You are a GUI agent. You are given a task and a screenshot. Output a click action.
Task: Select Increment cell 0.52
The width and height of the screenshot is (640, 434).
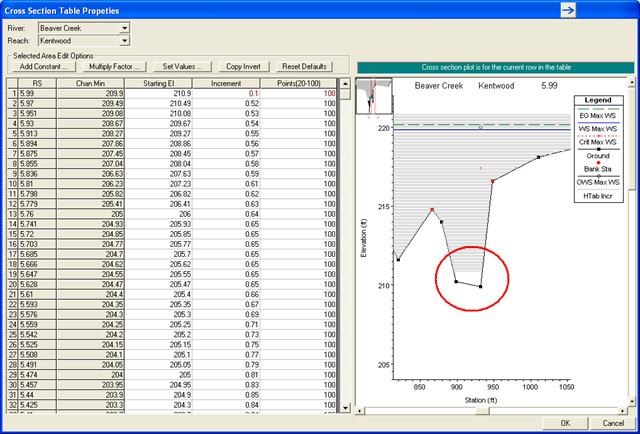pos(226,103)
